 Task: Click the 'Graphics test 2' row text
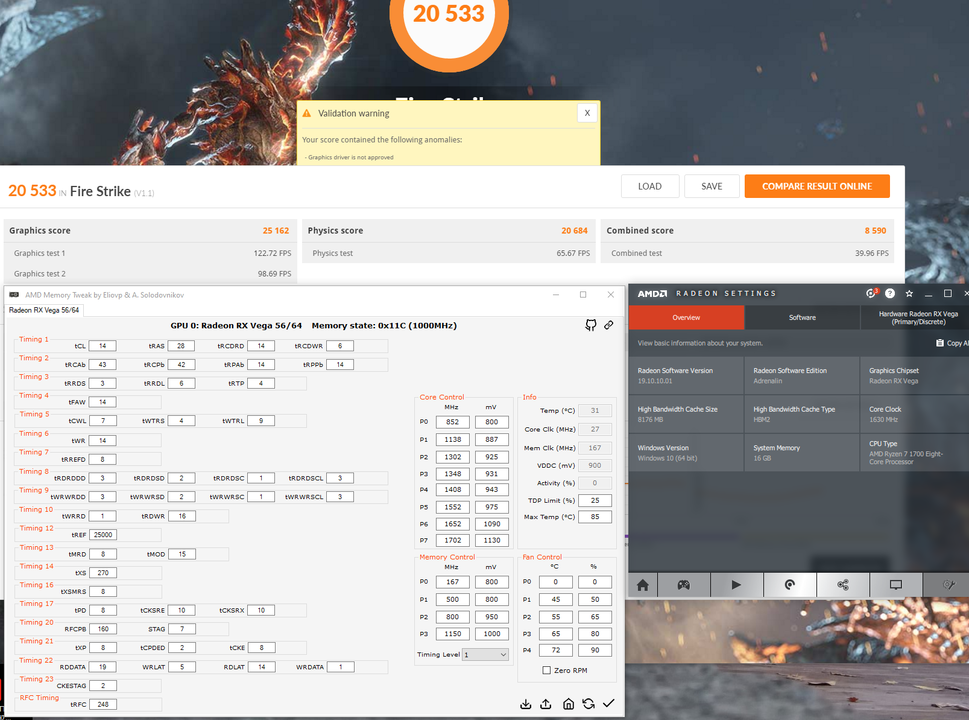click(40, 274)
